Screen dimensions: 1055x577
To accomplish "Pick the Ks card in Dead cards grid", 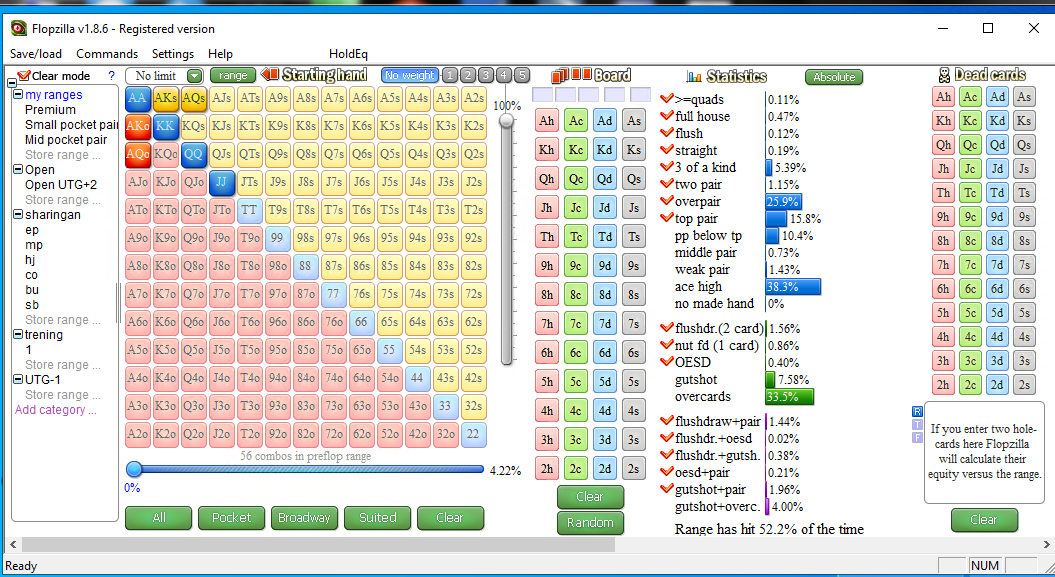I will [x=1024, y=120].
